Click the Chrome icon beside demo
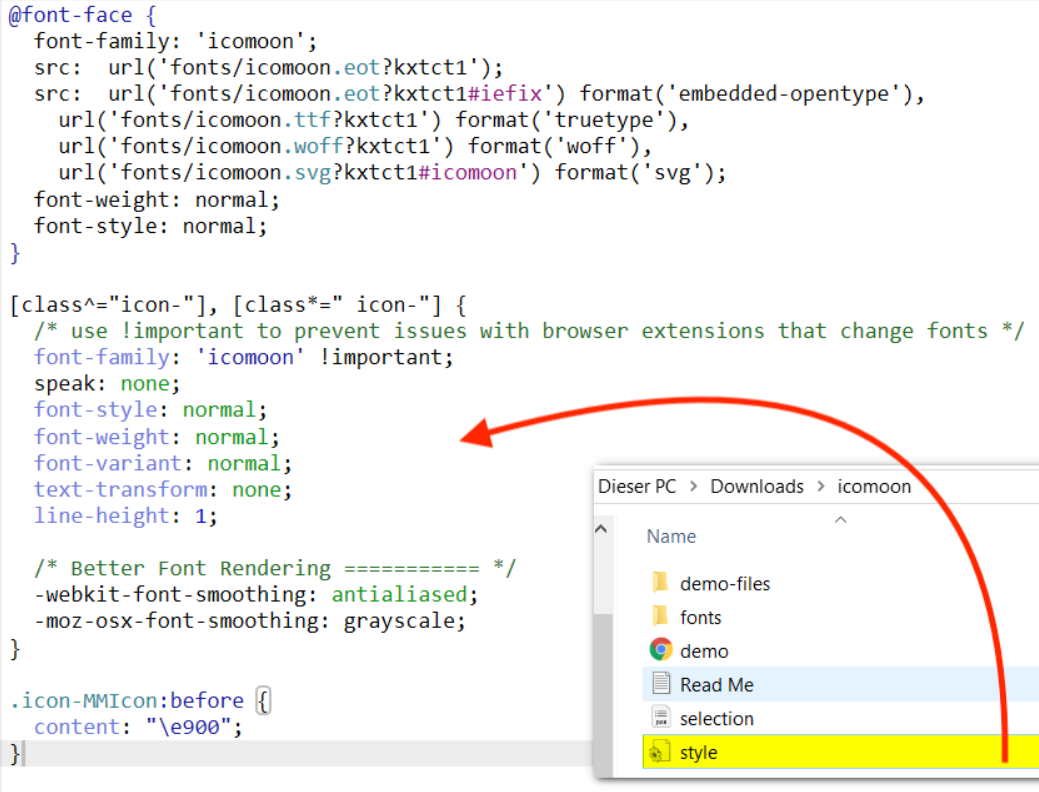The width and height of the screenshot is (1039, 792). [x=661, y=650]
